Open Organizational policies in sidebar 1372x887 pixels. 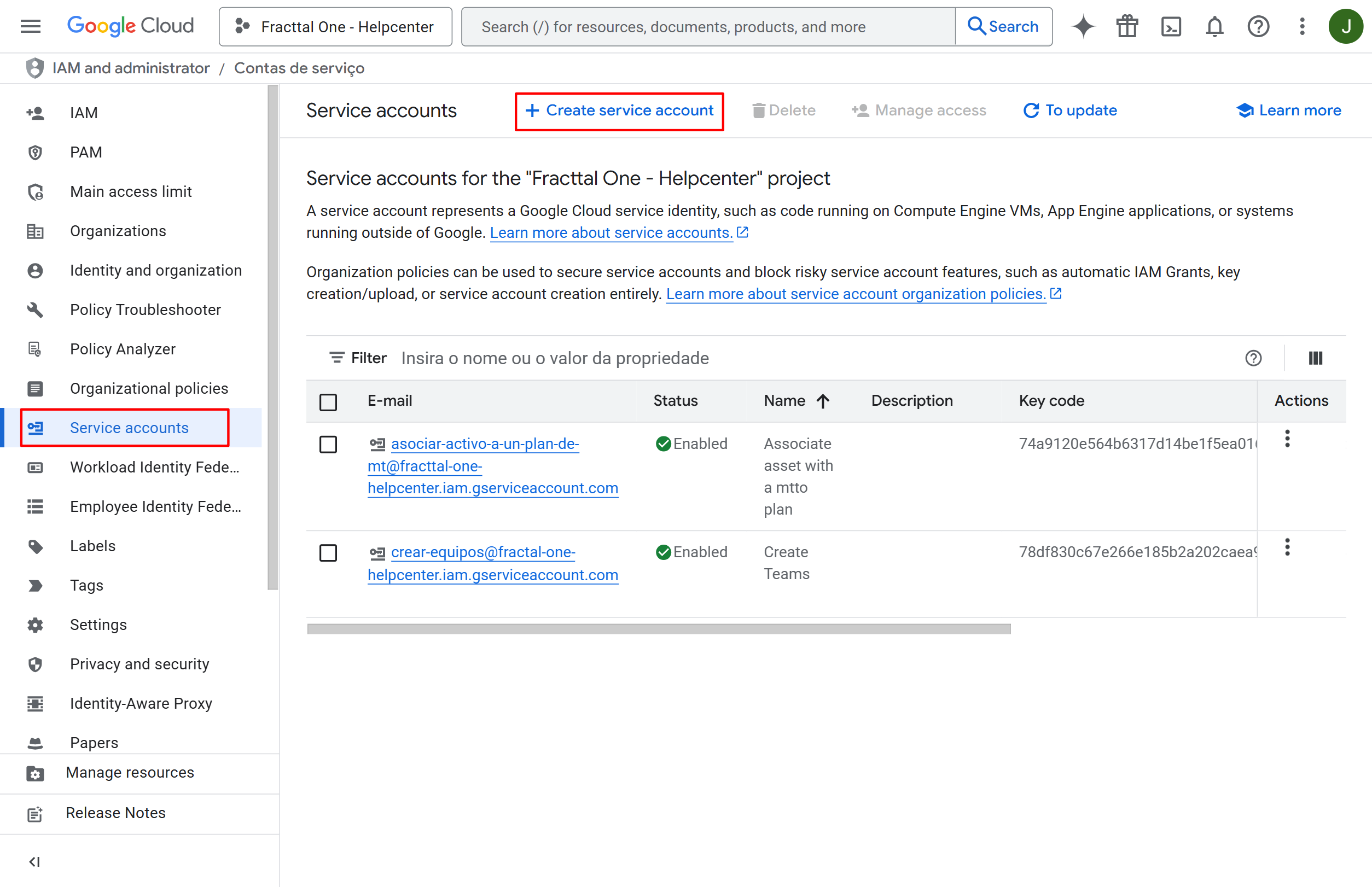pyautogui.click(x=149, y=389)
